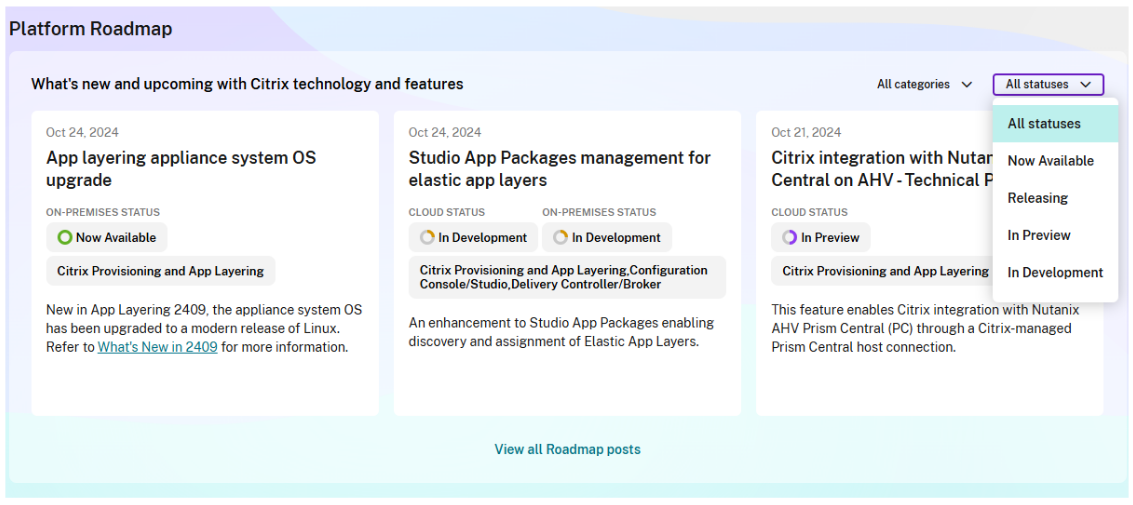
Task: Select All statuses option in the list
Action: click(1044, 124)
